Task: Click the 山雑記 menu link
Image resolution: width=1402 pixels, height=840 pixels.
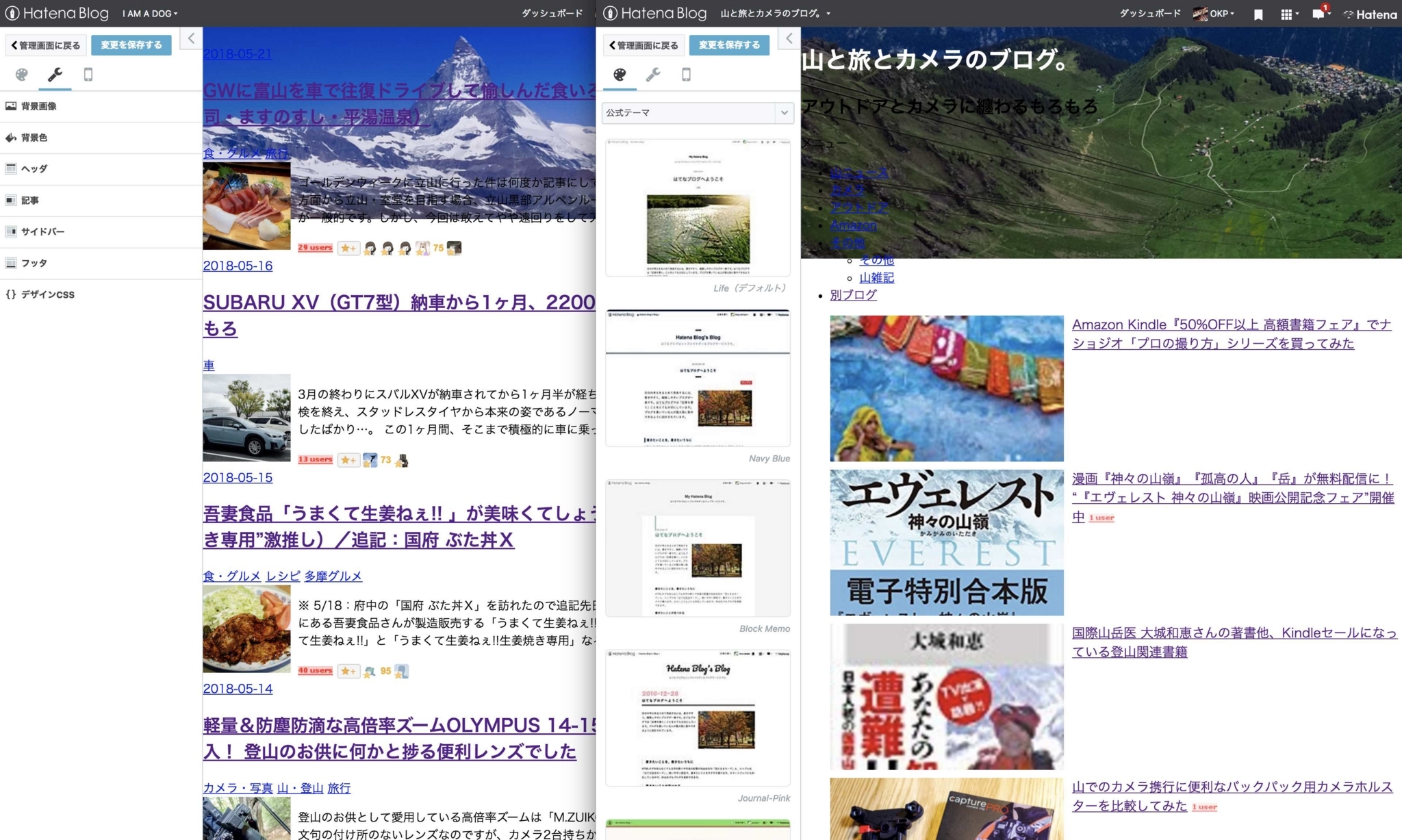Action: click(876, 277)
